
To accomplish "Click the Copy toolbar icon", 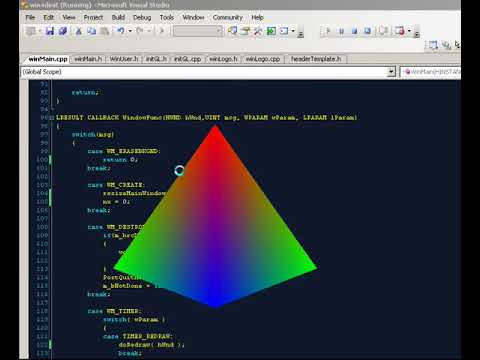I will click(x=91, y=31).
